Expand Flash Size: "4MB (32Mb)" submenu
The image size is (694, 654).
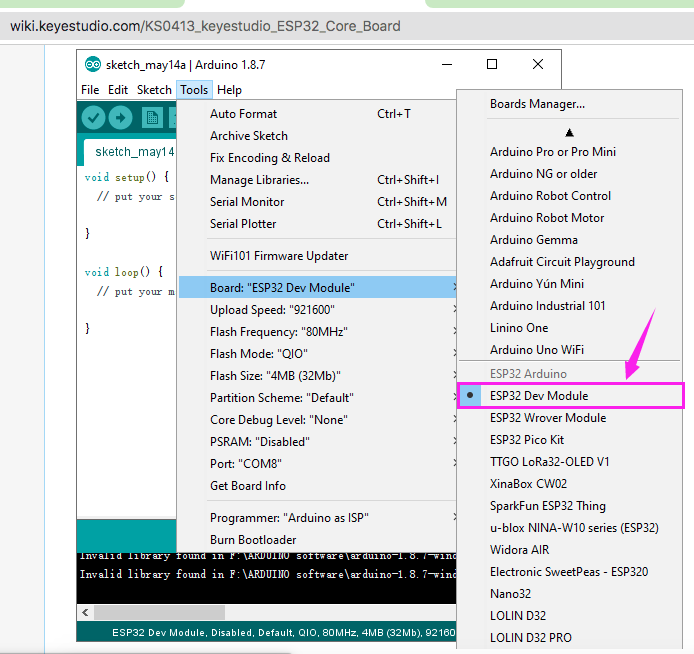[x=317, y=376]
